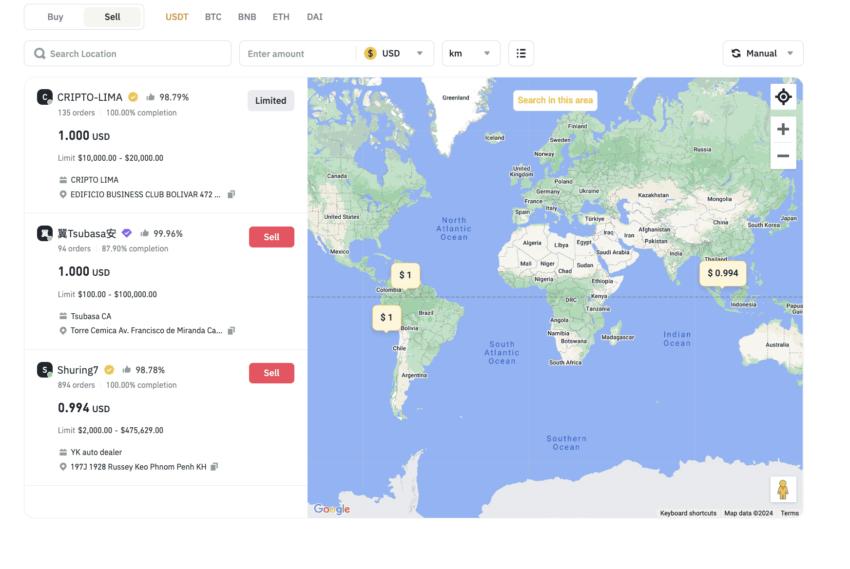Viewport: 850px width, 569px height.
Task: Open the Tsubasa merchant profile name
Action: [87, 234]
